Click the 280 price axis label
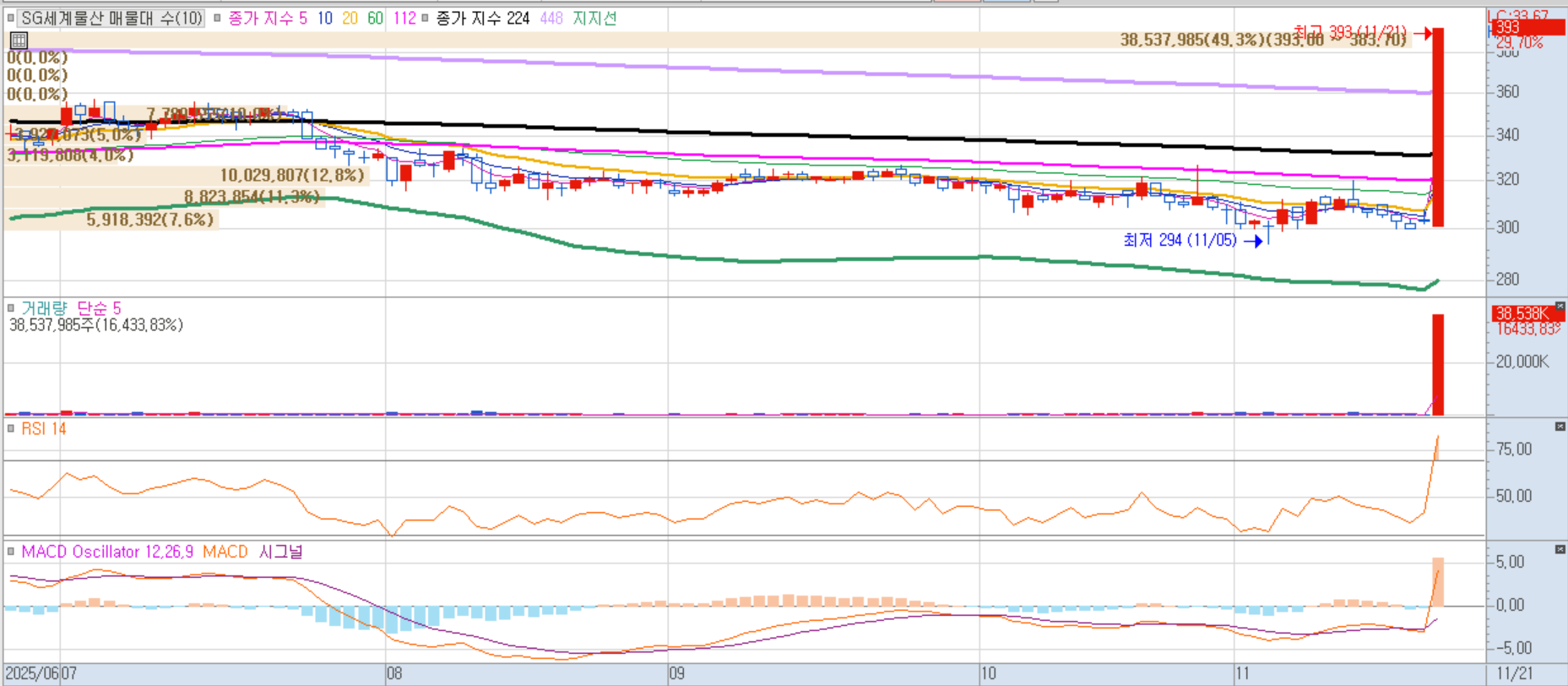This screenshot has width=1568, height=686. (x=1507, y=279)
